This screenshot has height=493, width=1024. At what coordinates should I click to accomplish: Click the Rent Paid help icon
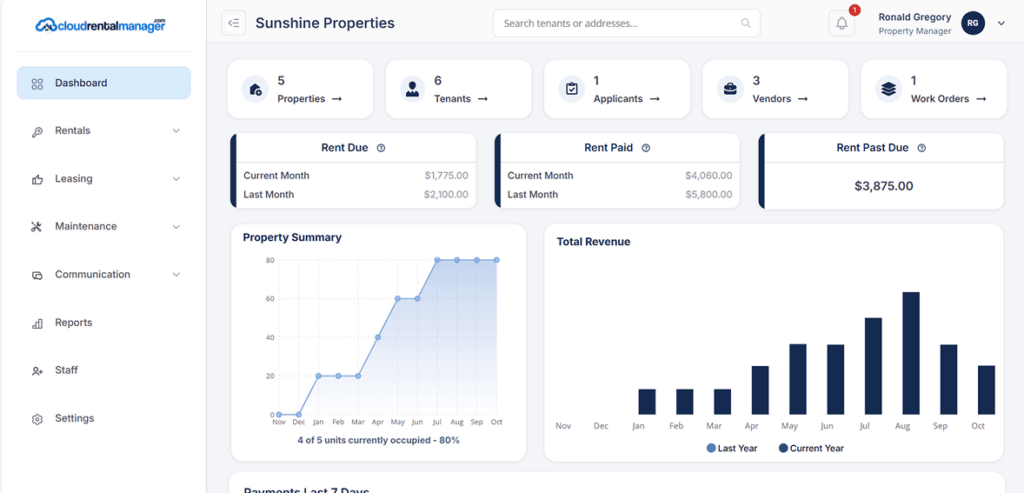click(646, 148)
